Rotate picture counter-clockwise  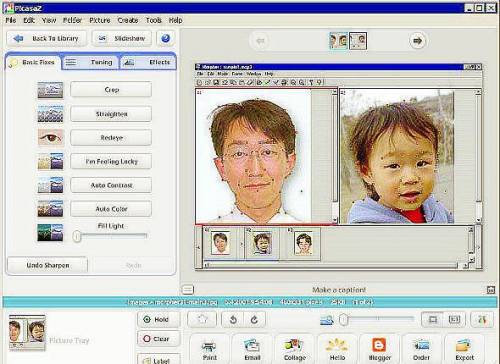pyautogui.click(x=233, y=320)
